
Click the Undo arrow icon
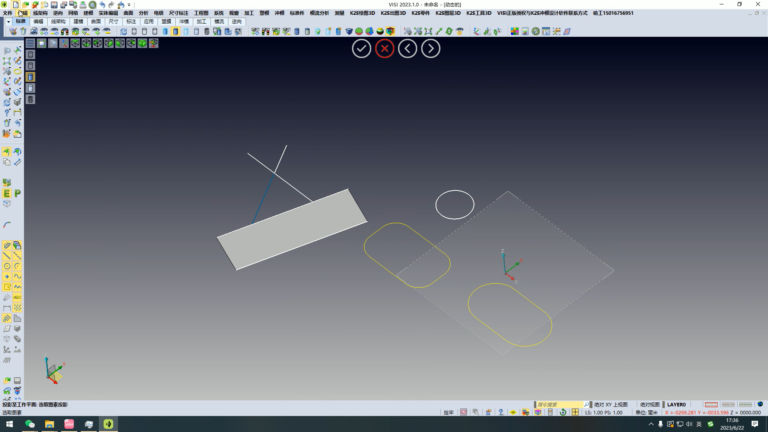tap(102, 4)
